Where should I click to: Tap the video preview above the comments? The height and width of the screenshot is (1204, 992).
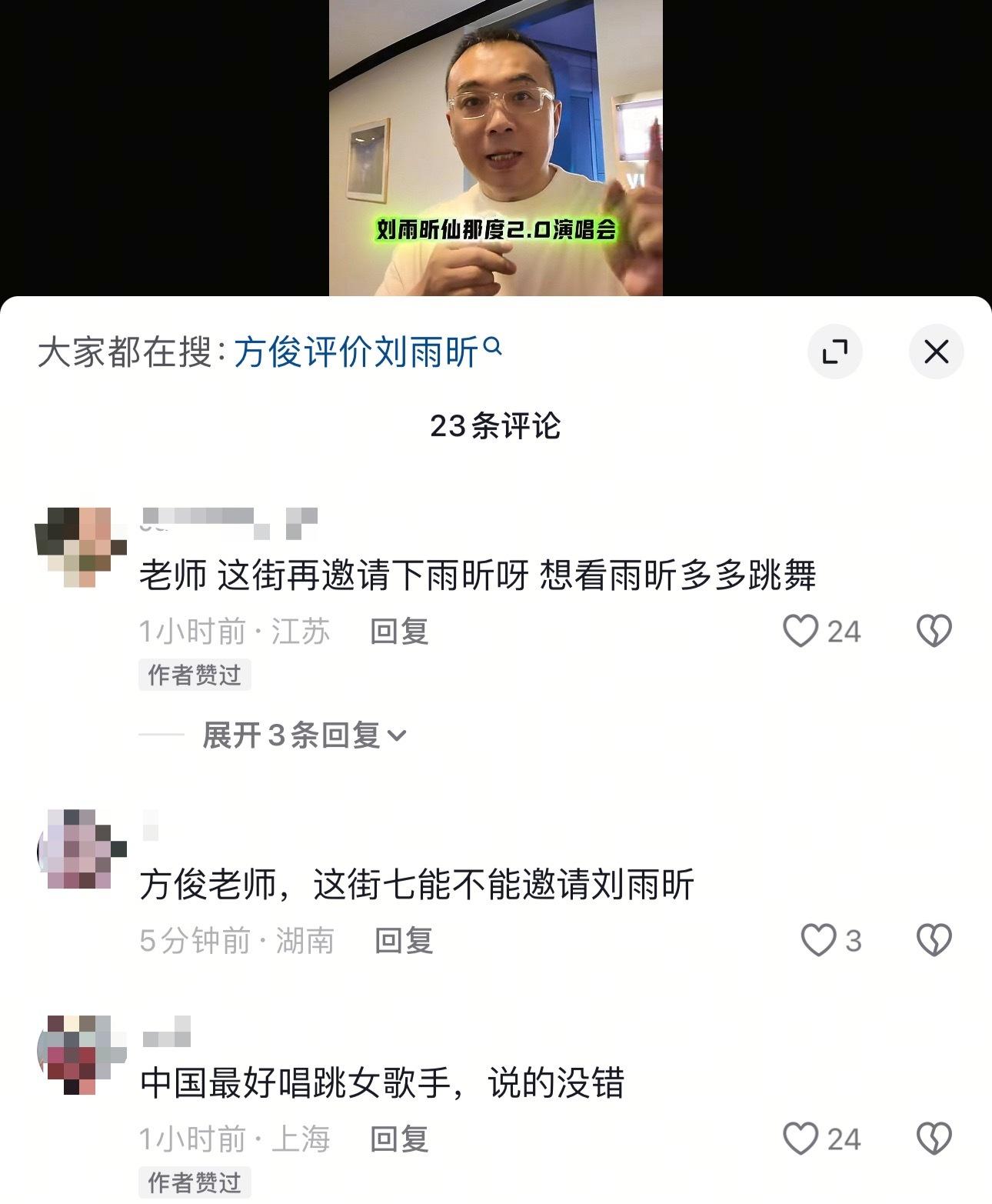496,148
